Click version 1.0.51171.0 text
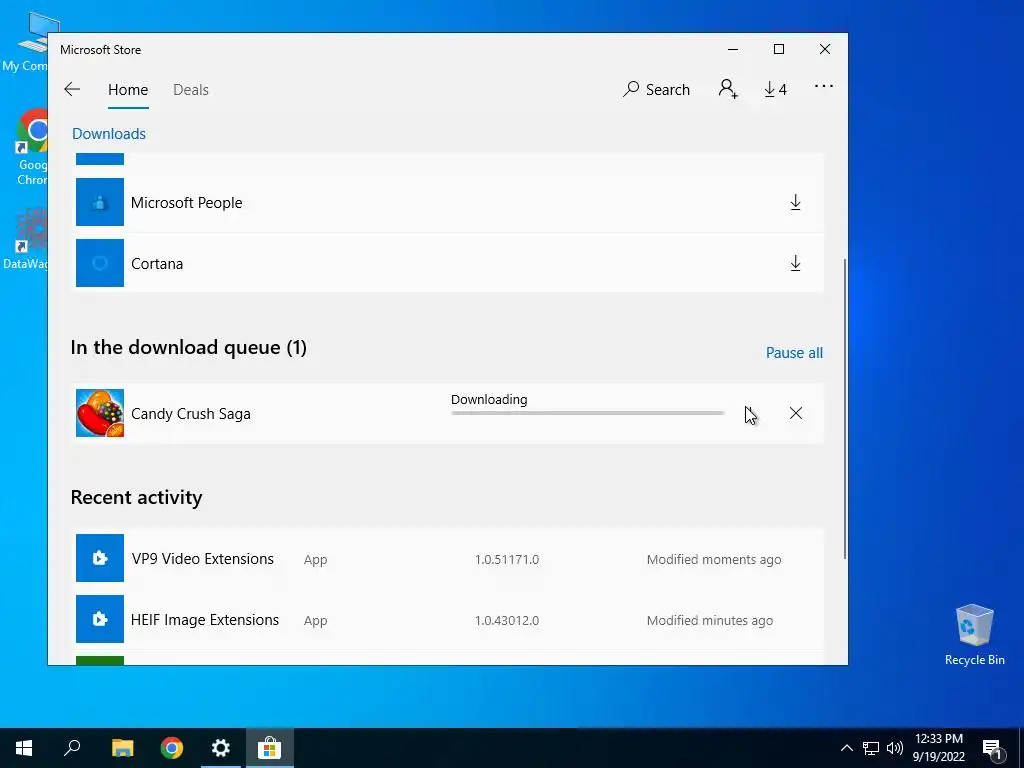Image resolution: width=1024 pixels, height=768 pixels. 507,560
